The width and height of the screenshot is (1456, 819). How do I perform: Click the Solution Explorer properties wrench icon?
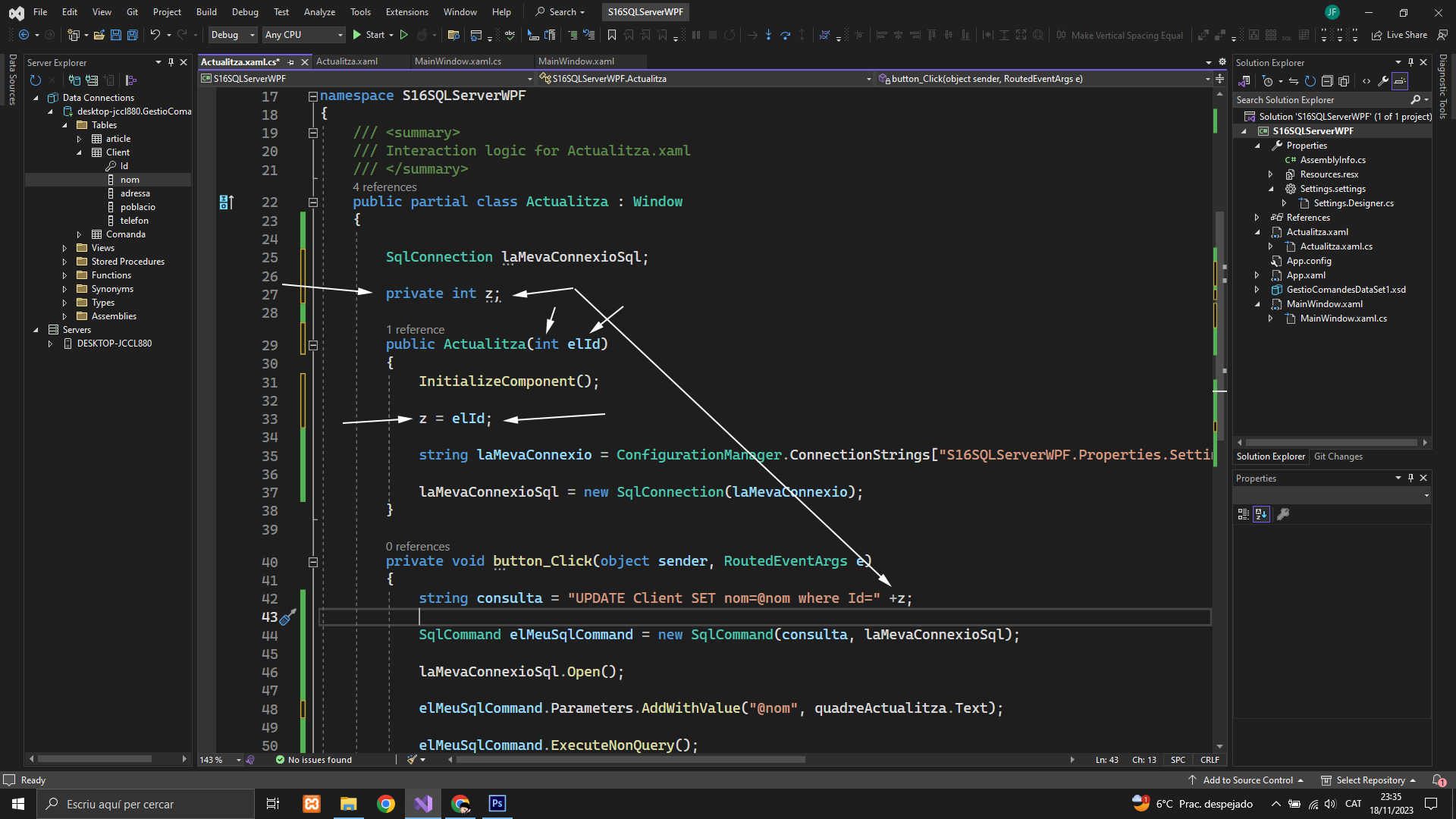pos(1383,81)
